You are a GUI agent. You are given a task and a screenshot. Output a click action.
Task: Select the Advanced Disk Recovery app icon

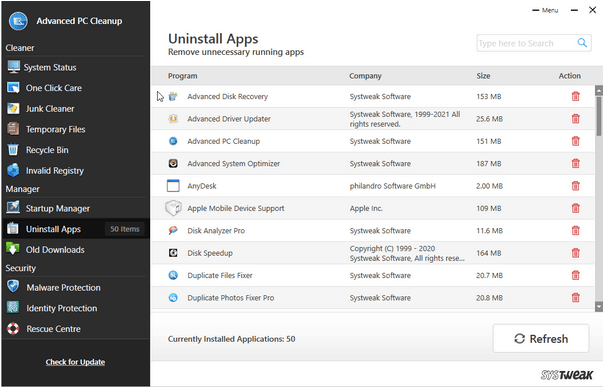[173, 96]
